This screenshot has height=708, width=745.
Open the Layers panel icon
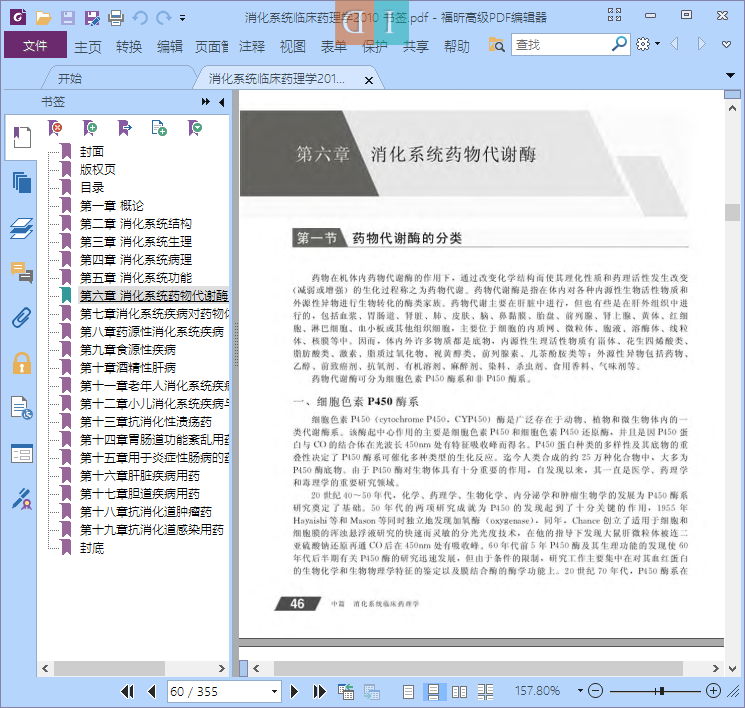[21, 229]
